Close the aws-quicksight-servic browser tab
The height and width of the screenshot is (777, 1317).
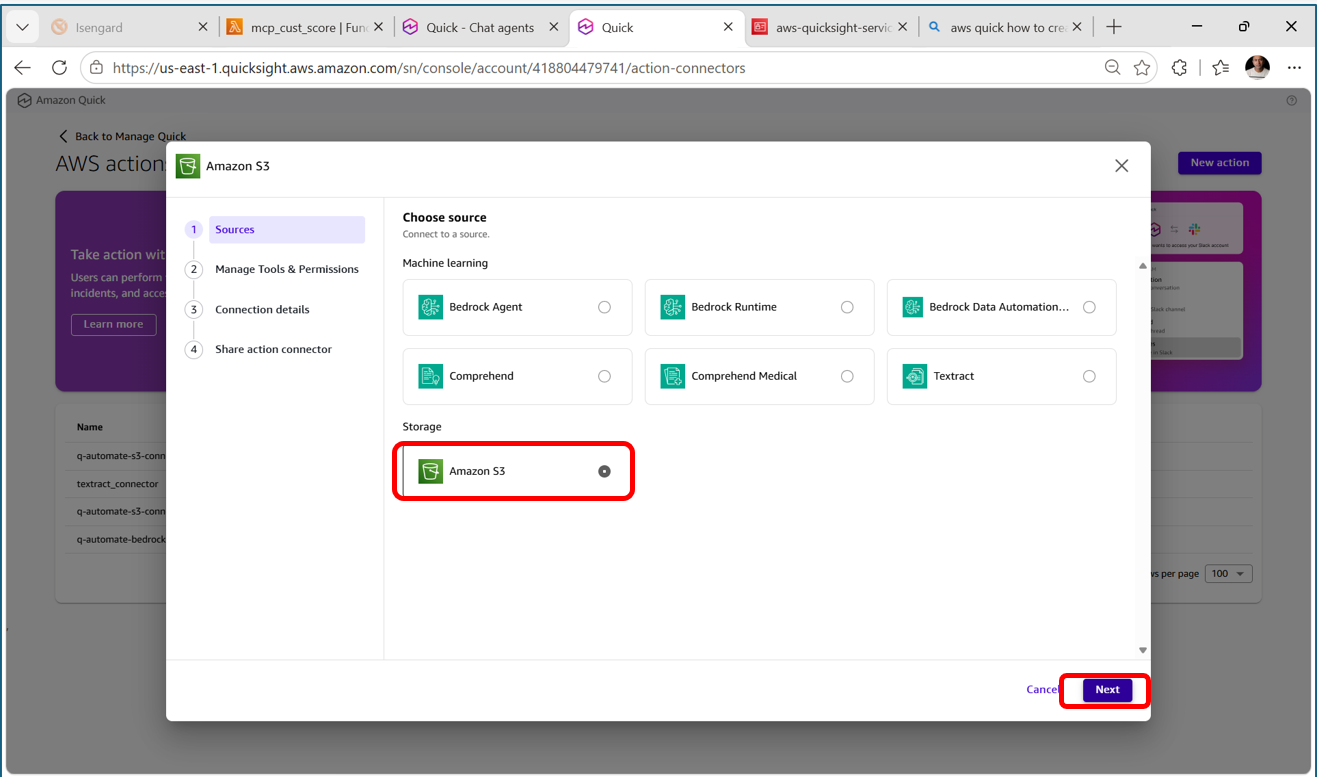tap(902, 28)
